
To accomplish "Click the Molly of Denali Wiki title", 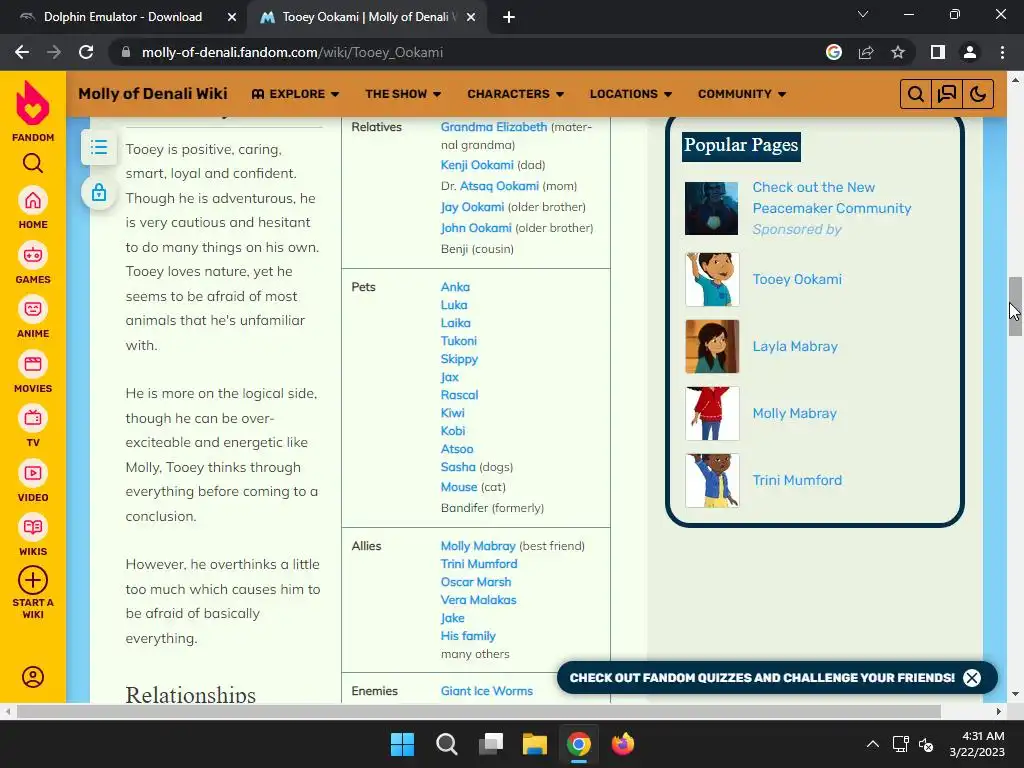I will (153, 93).
